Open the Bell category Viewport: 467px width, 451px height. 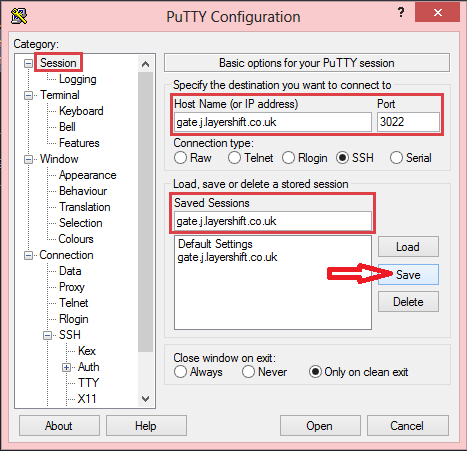67,127
